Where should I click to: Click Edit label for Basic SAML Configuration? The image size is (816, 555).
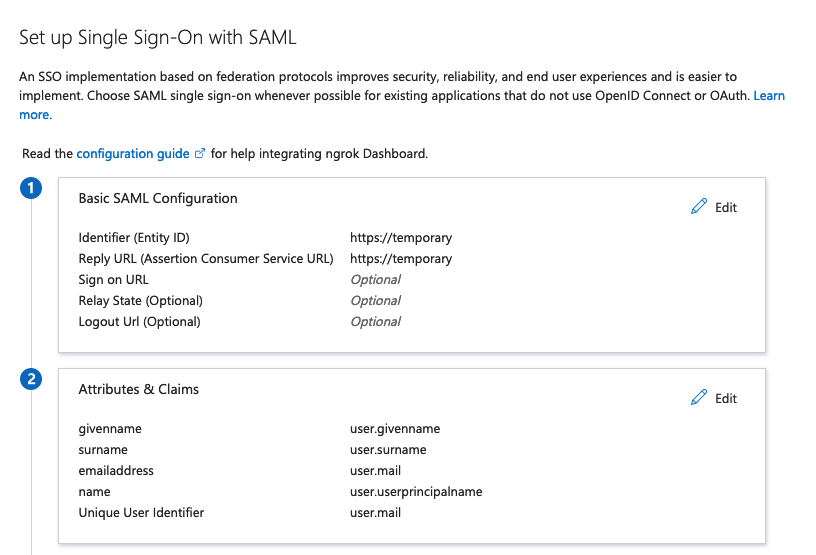pyautogui.click(x=725, y=207)
